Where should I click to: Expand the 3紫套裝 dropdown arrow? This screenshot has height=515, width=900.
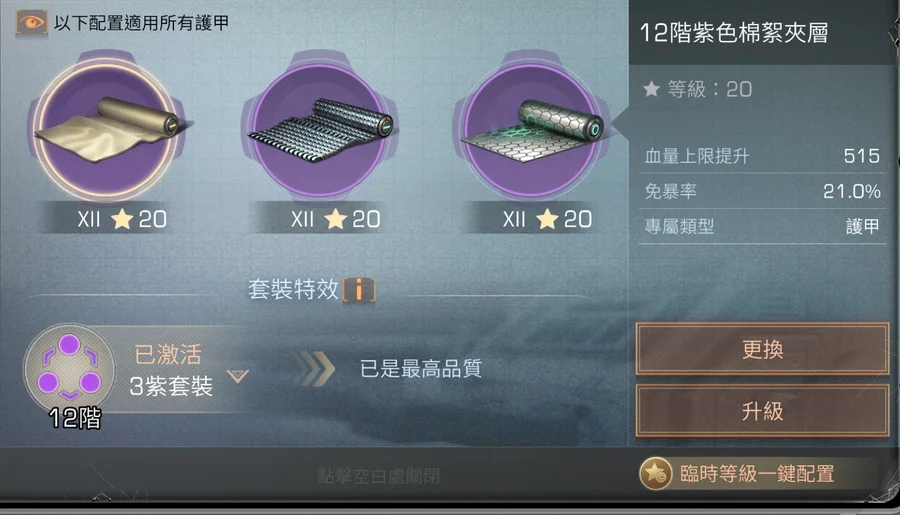click(237, 376)
